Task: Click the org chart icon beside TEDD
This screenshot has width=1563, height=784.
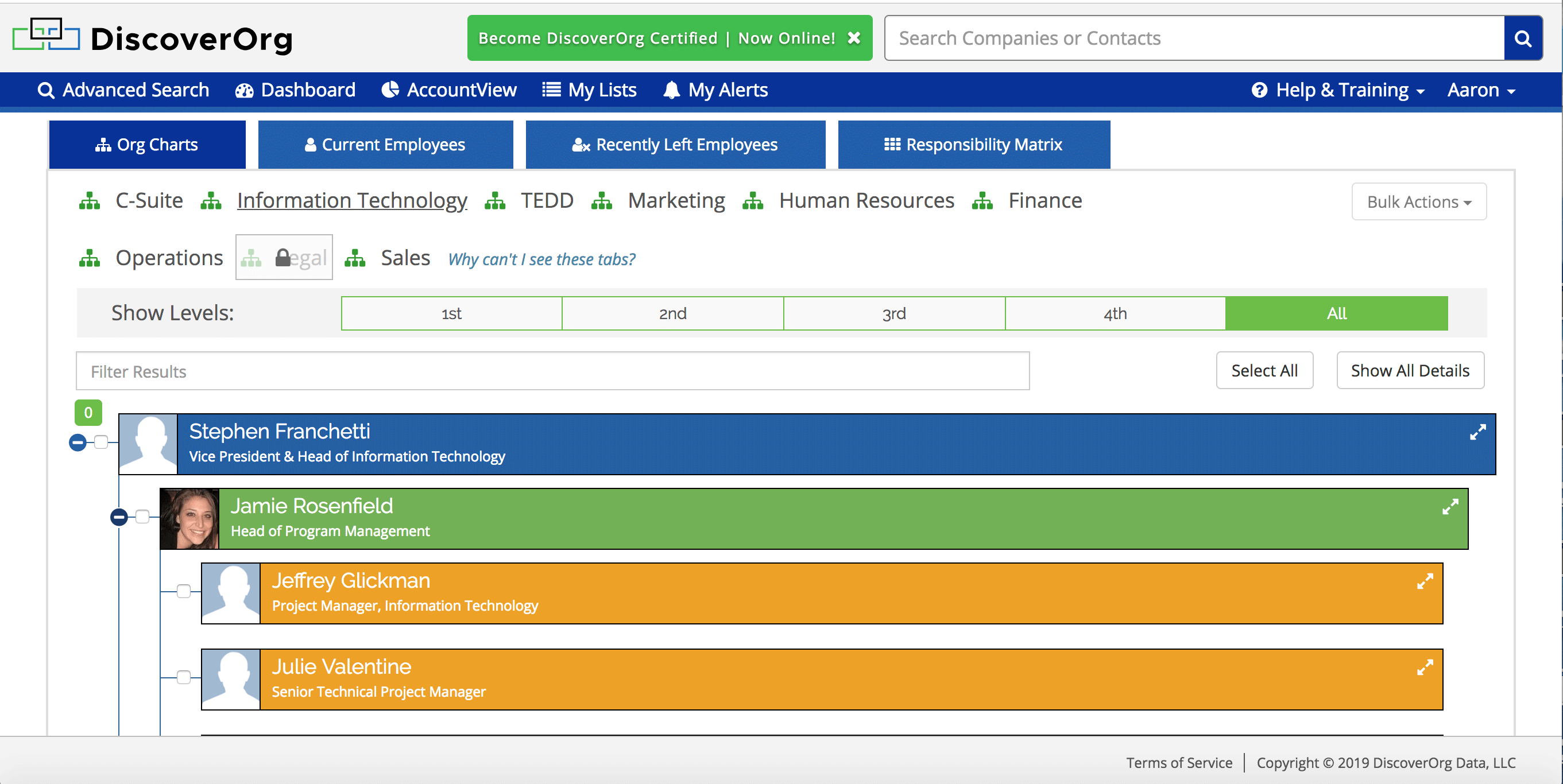Action: (x=495, y=201)
